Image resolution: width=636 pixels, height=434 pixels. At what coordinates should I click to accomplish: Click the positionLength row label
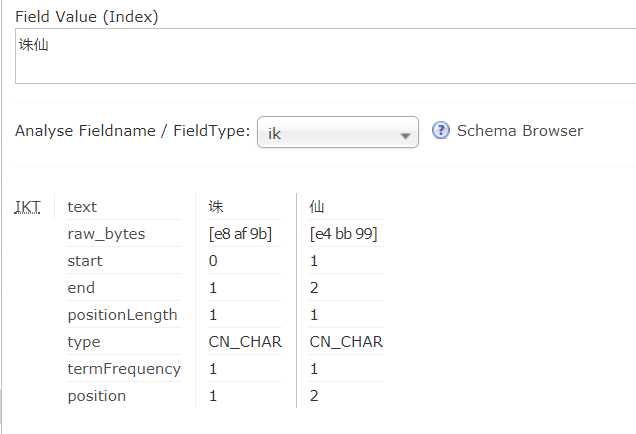tap(122, 315)
